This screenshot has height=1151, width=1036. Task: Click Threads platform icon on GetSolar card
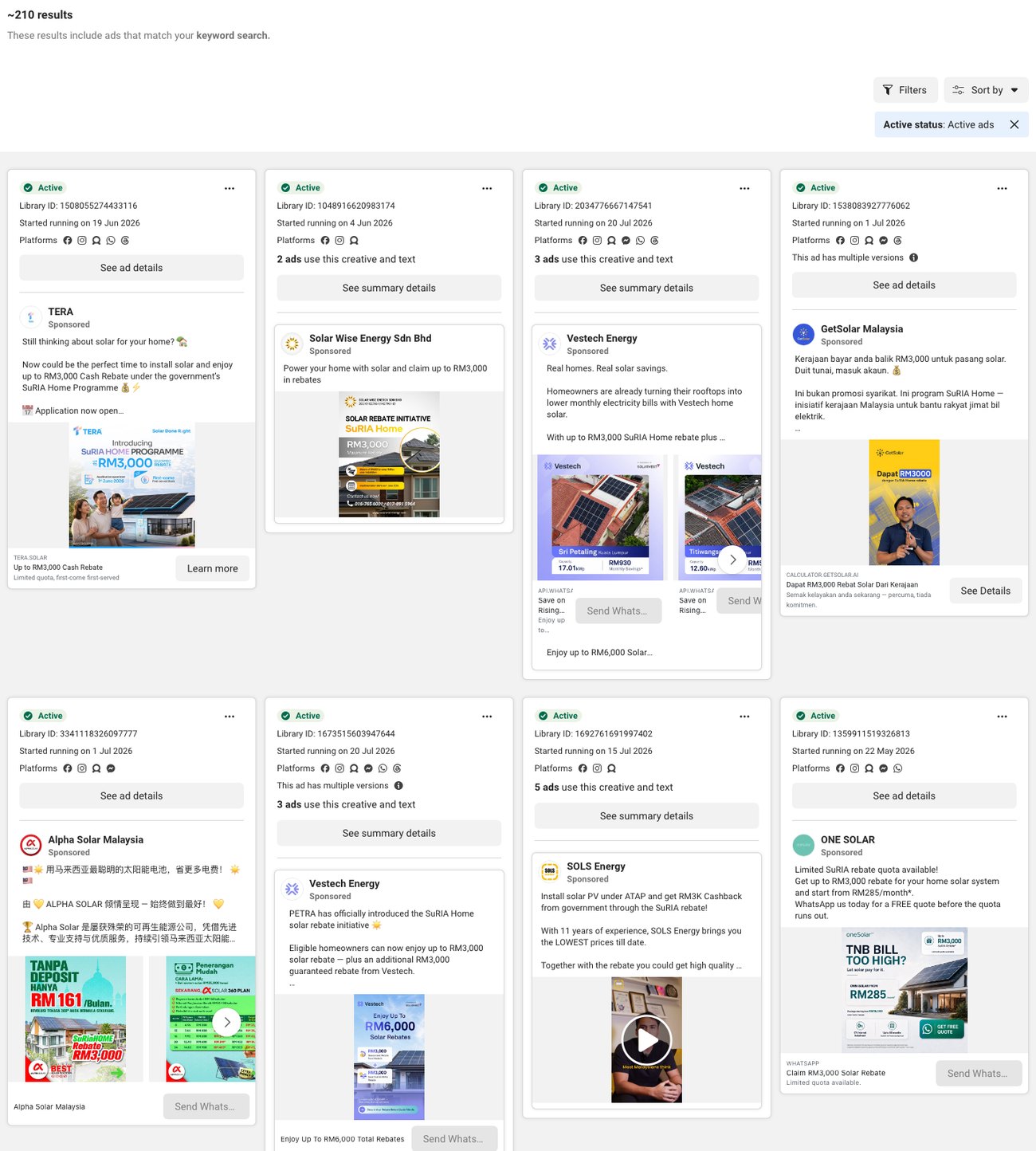pyautogui.click(x=897, y=240)
